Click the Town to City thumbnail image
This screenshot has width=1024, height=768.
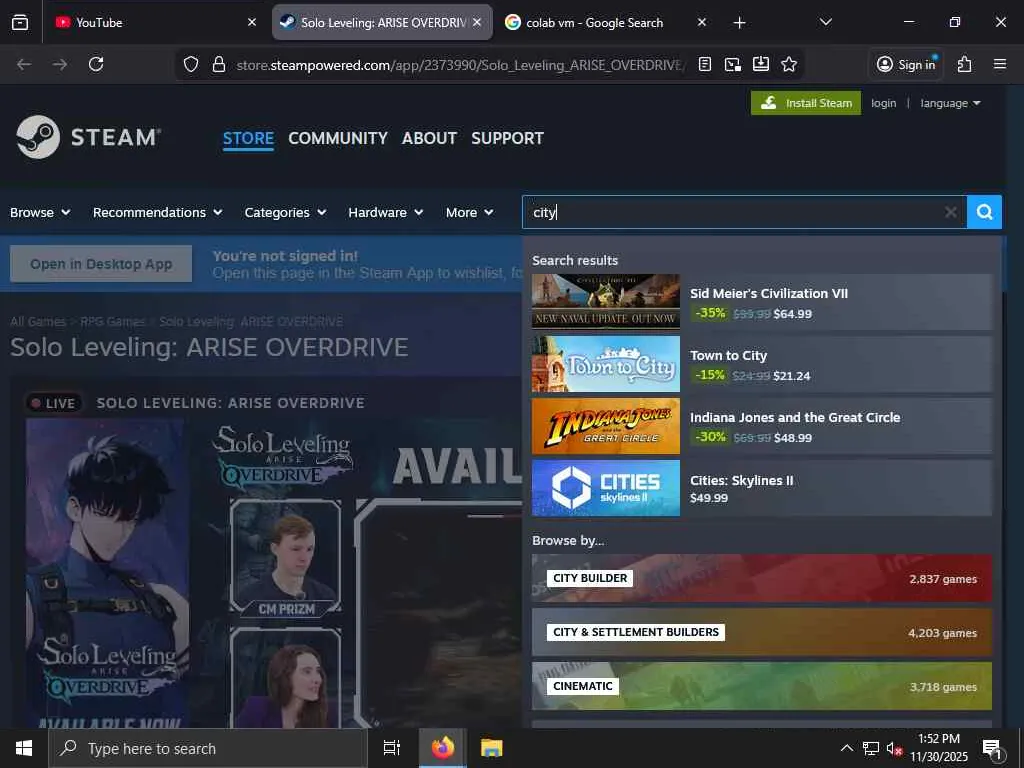(605, 364)
